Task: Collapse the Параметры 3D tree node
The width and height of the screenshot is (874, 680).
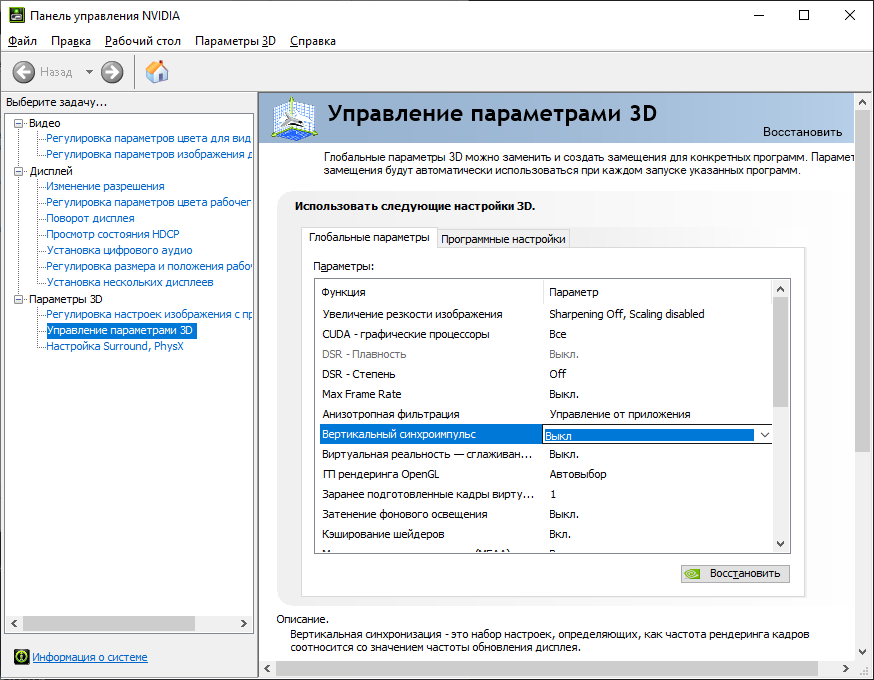Action: click(x=18, y=299)
